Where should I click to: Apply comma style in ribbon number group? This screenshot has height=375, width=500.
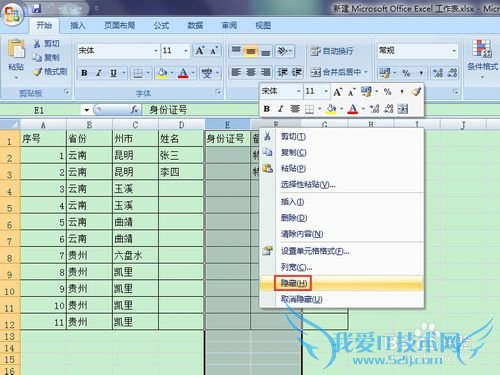point(421,73)
